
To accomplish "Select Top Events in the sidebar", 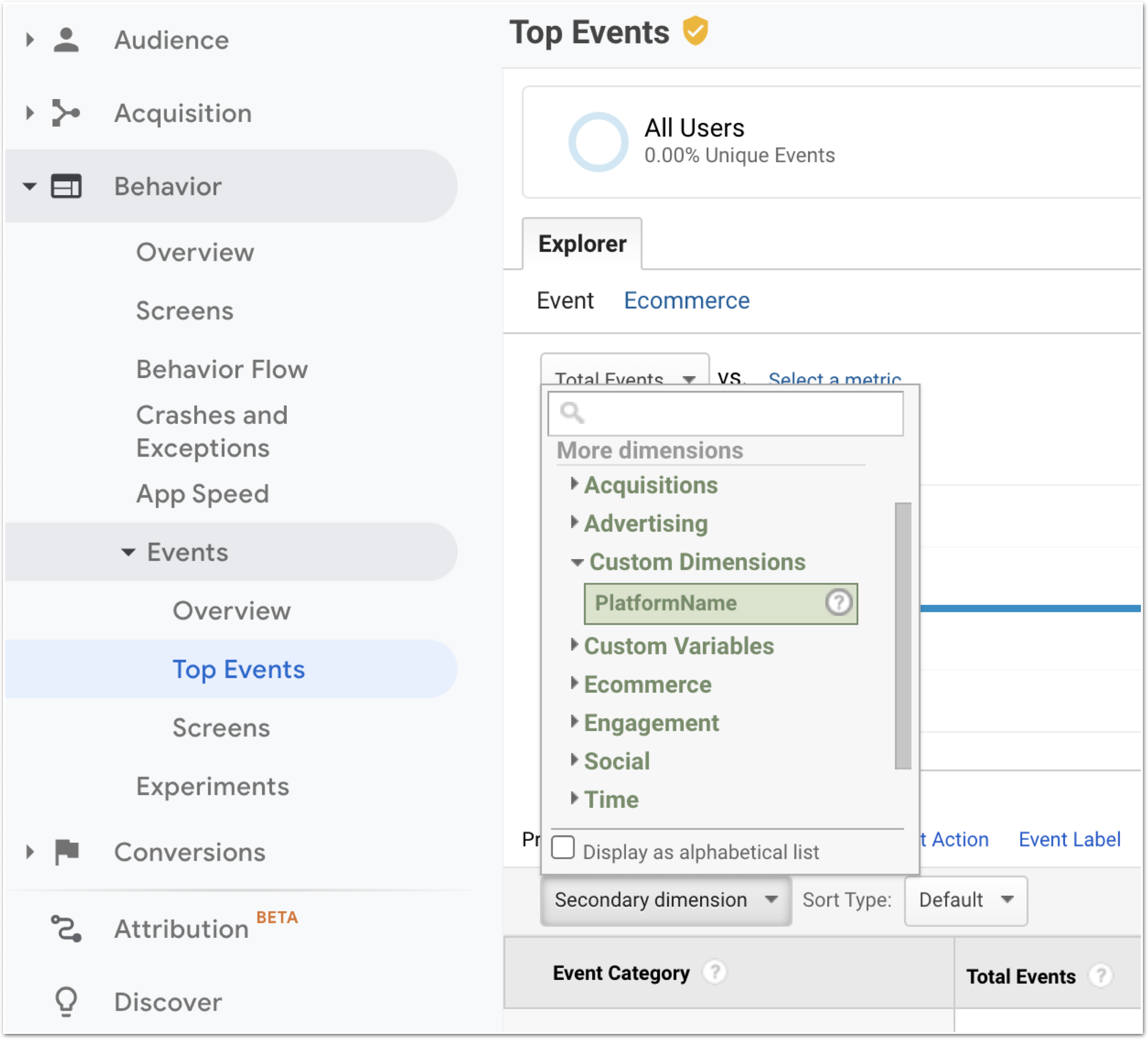I will tap(238, 669).
